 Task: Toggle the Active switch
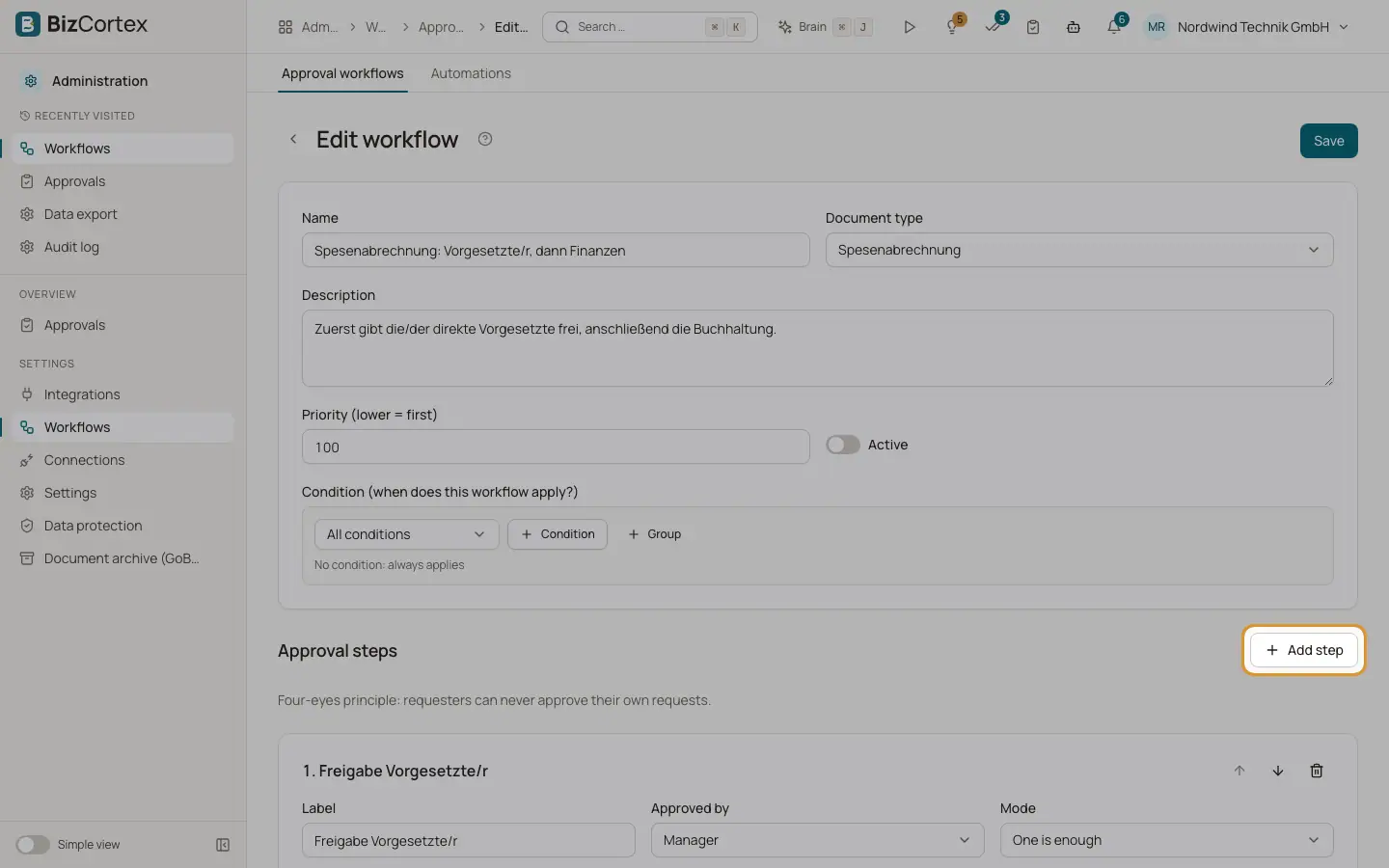click(x=843, y=445)
